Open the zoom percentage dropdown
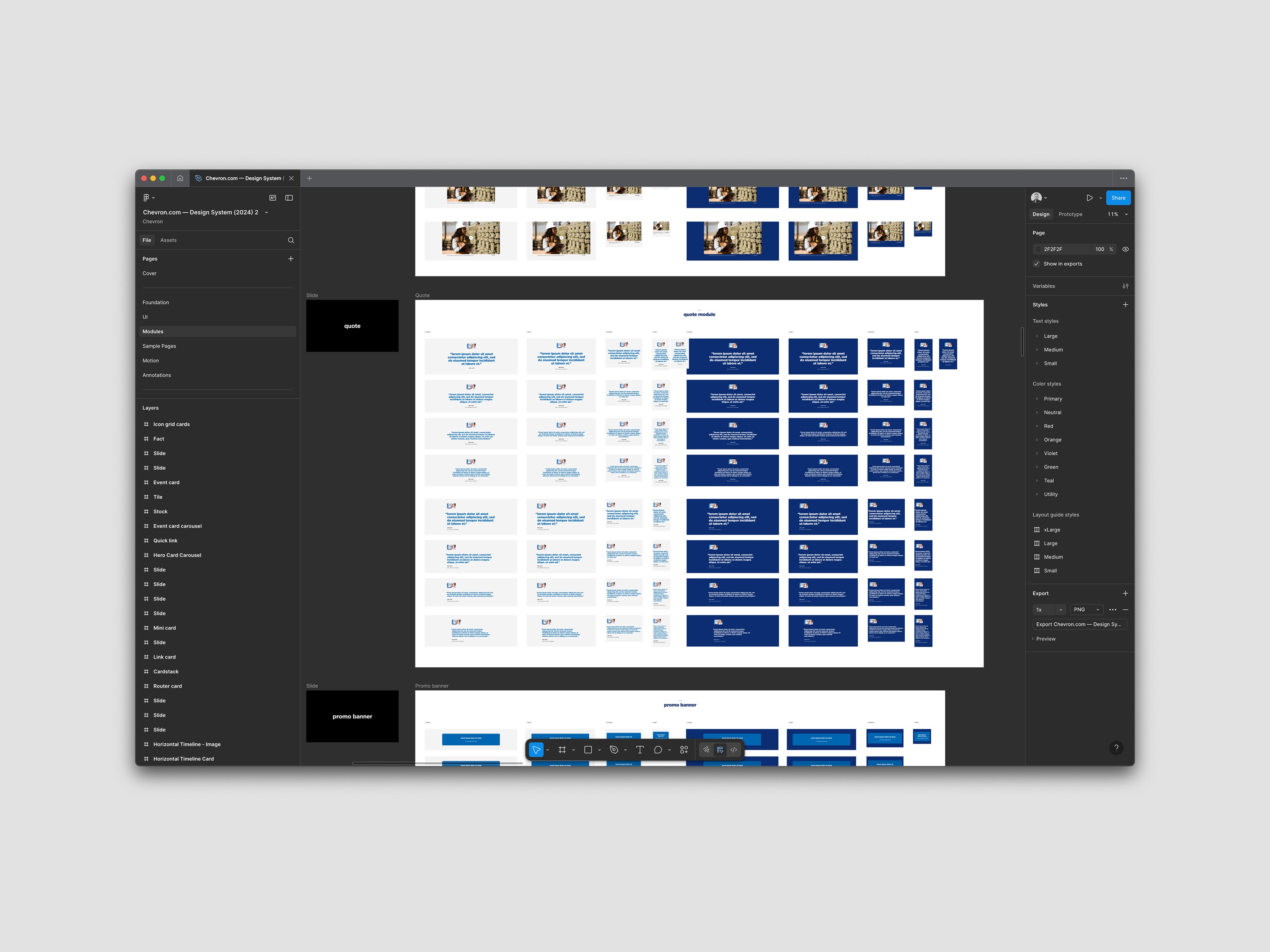 pyautogui.click(x=1117, y=214)
